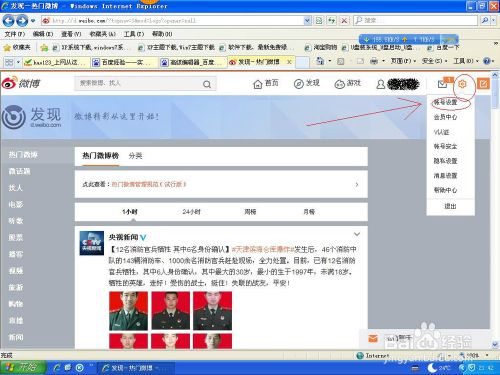Click the add to favorites bar icon
500x375 pixels.
[44, 48]
